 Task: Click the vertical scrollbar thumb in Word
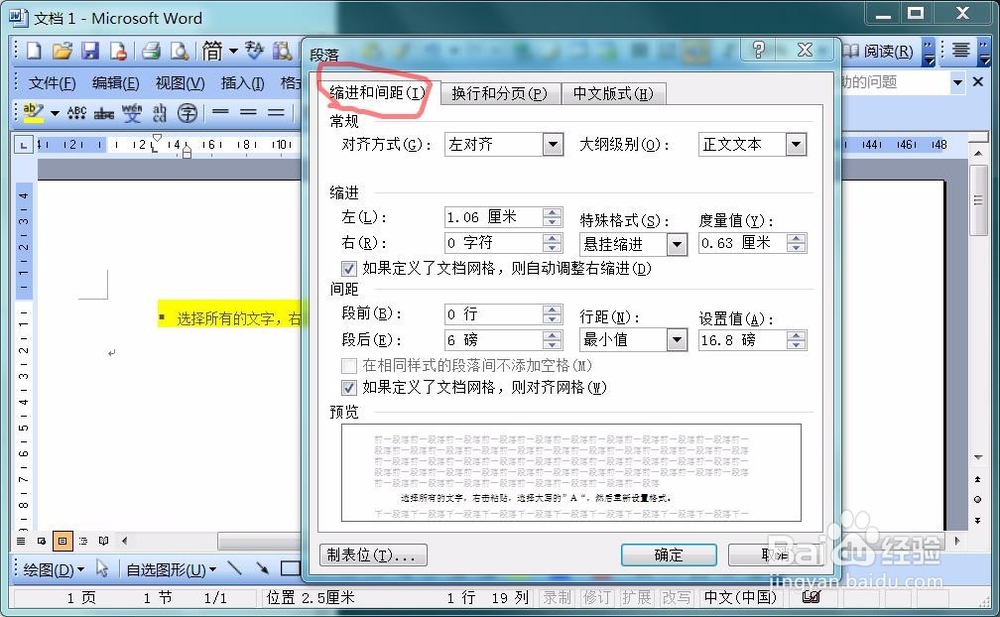point(978,201)
